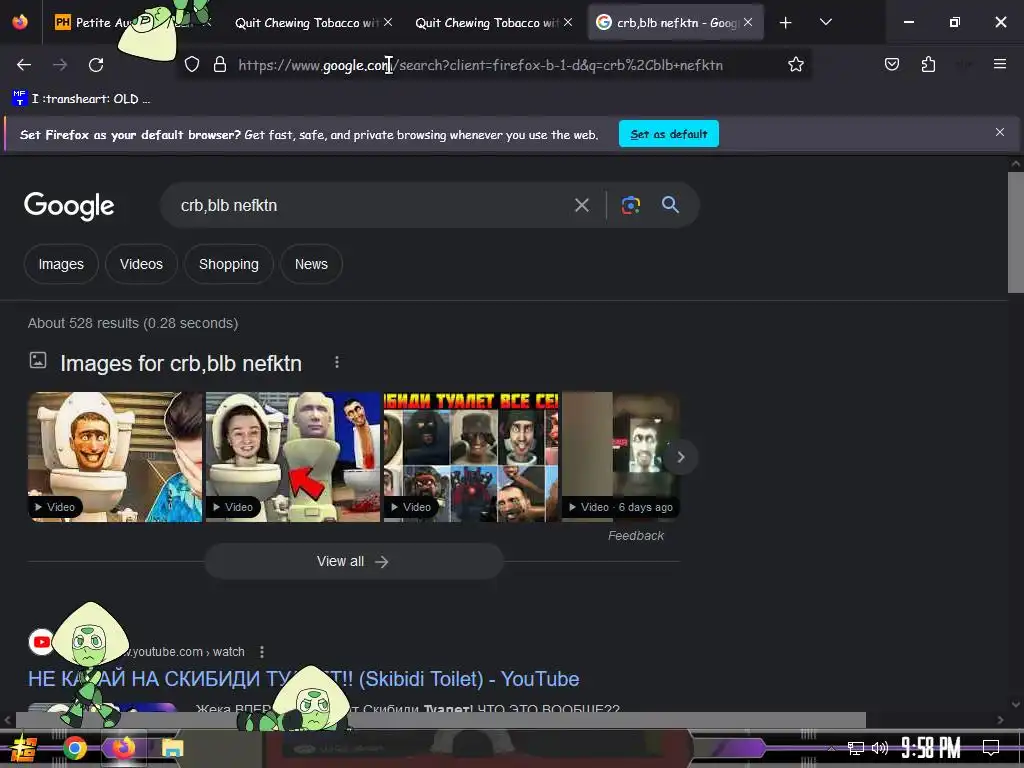
Task: Submit search with magnifier icon
Action: click(x=670, y=205)
